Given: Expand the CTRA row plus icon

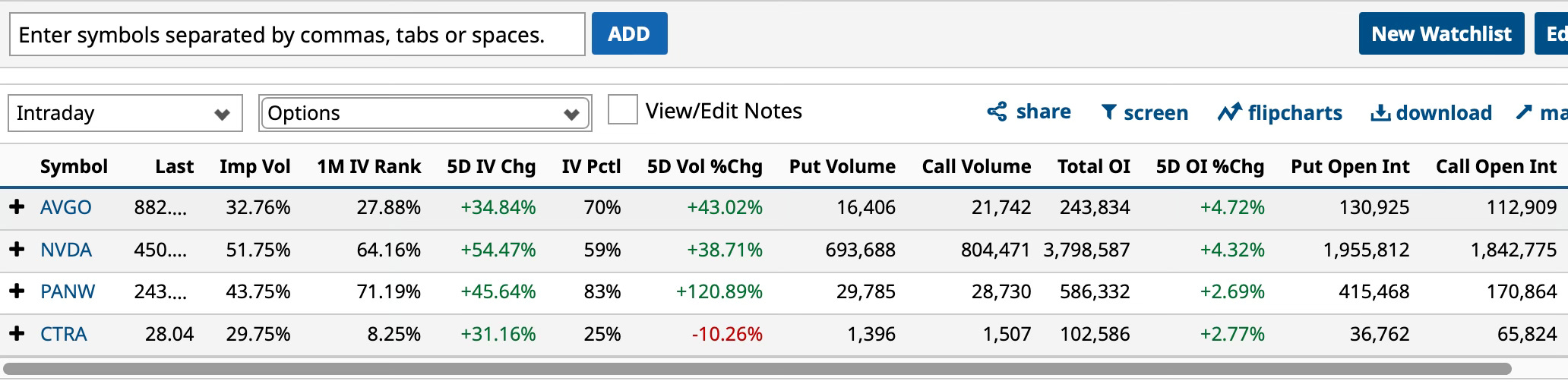Looking at the screenshot, I should tap(17, 333).
